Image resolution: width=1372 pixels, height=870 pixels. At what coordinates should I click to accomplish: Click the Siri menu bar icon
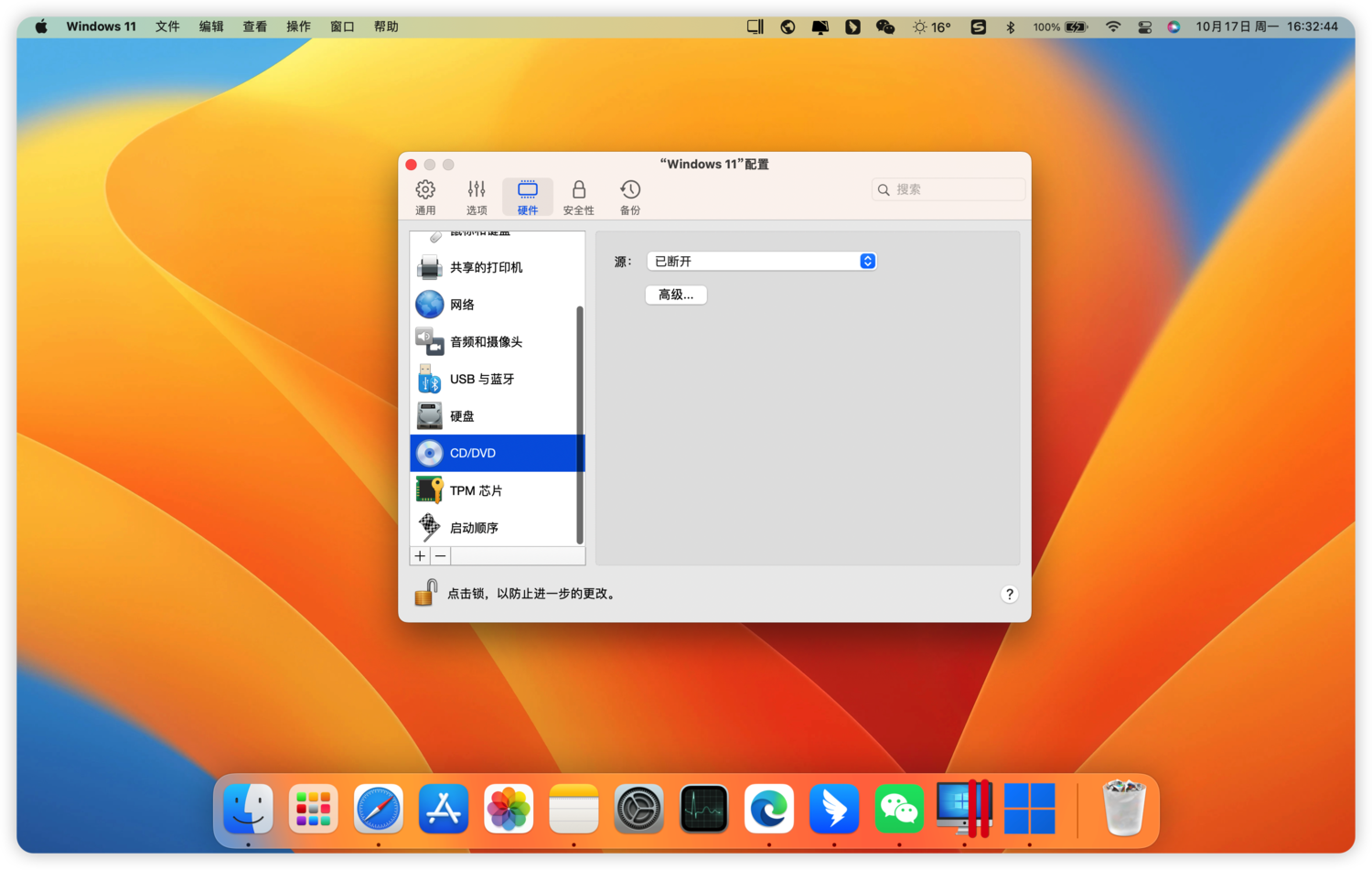coord(1174,27)
